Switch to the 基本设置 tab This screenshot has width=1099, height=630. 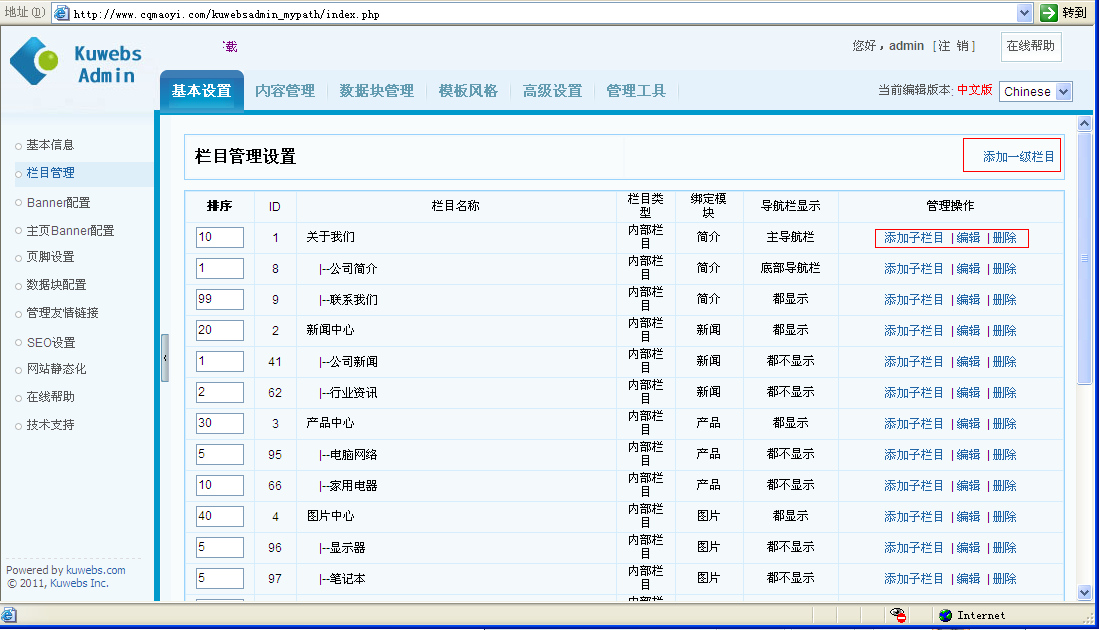(x=202, y=90)
